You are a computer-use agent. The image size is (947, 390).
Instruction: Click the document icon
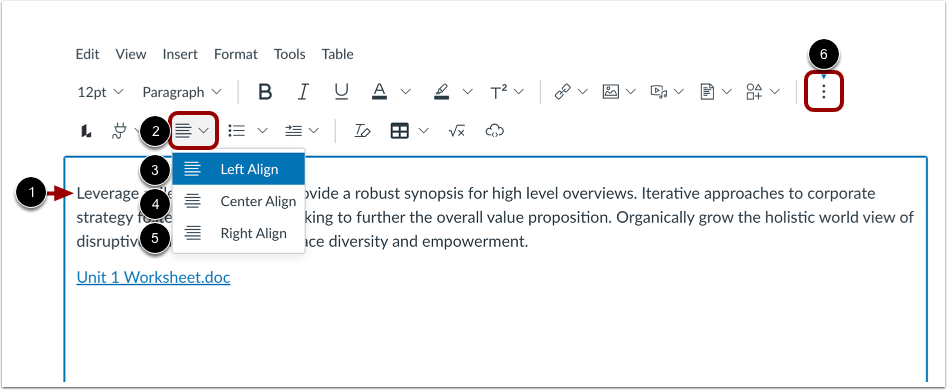click(x=707, y=92)
